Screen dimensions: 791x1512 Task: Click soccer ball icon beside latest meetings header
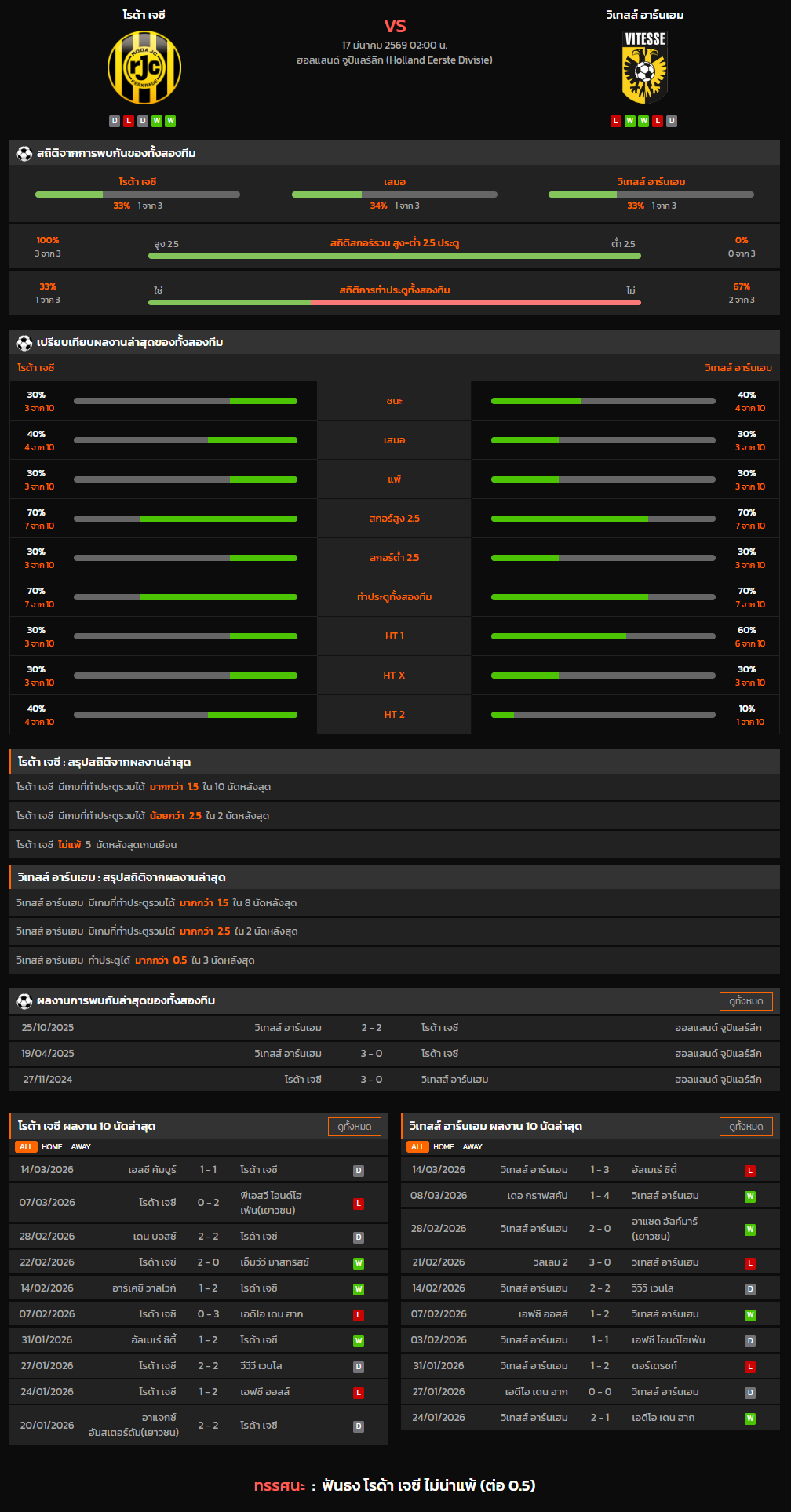click(24, 1001)
